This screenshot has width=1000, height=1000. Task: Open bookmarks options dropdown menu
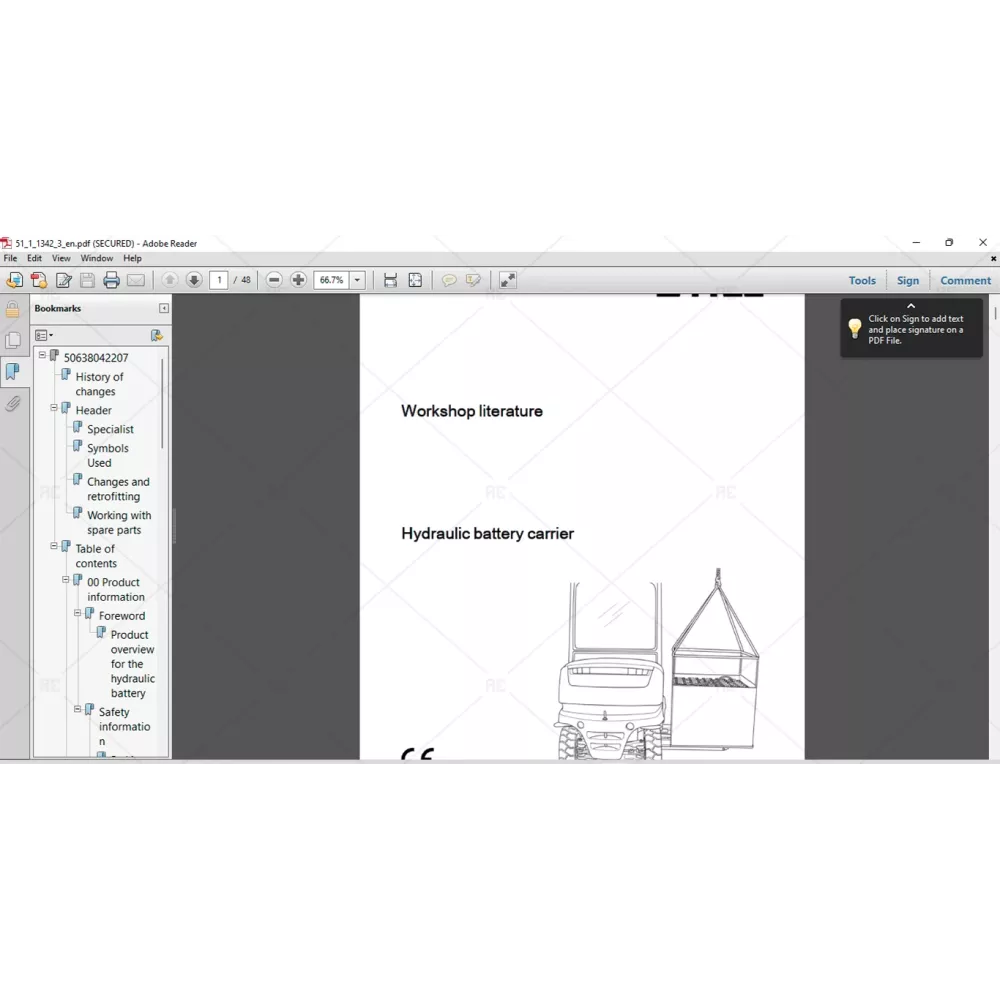tap(44, 336)
